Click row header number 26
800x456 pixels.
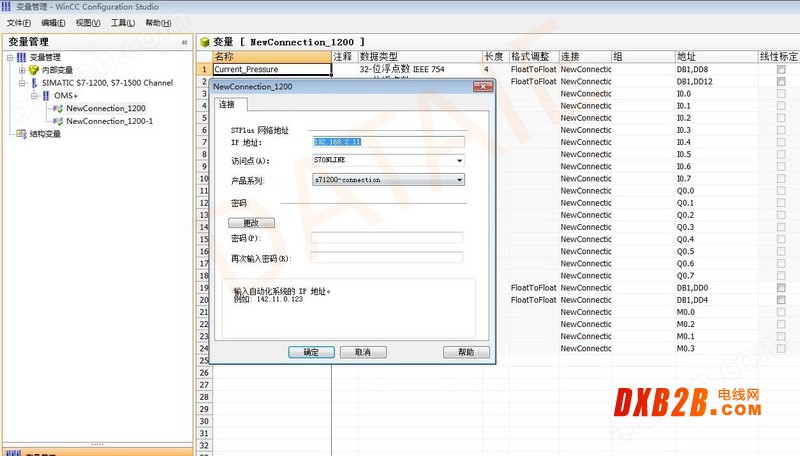click(x=204, y=373)
